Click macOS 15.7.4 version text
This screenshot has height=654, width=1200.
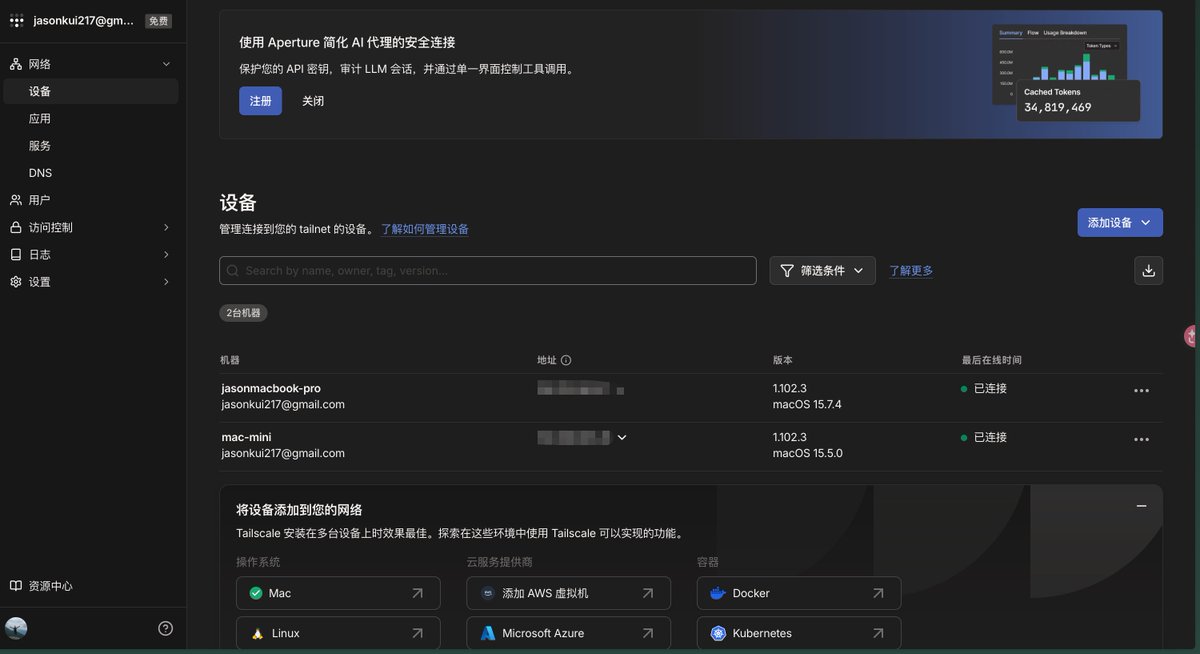(x=807, y=404)
